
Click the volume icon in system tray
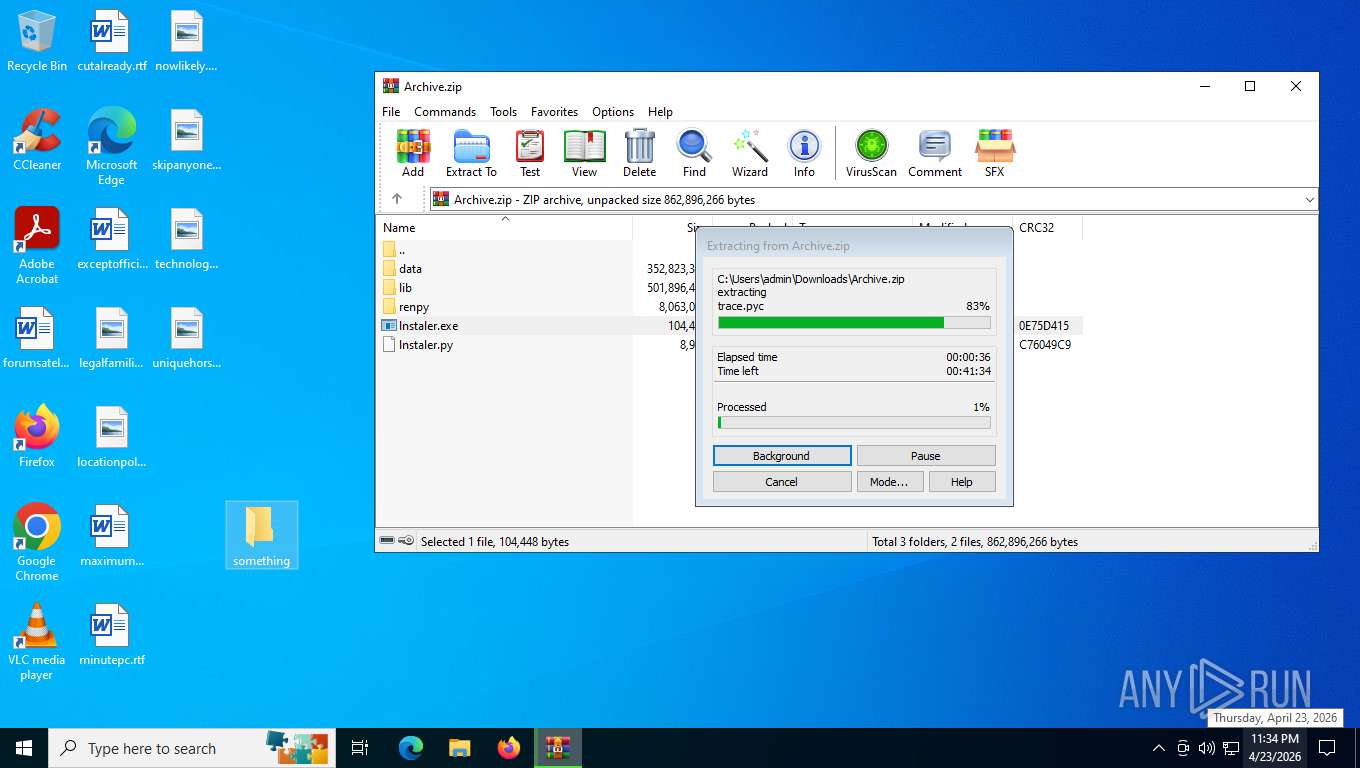pos(1207,748)
